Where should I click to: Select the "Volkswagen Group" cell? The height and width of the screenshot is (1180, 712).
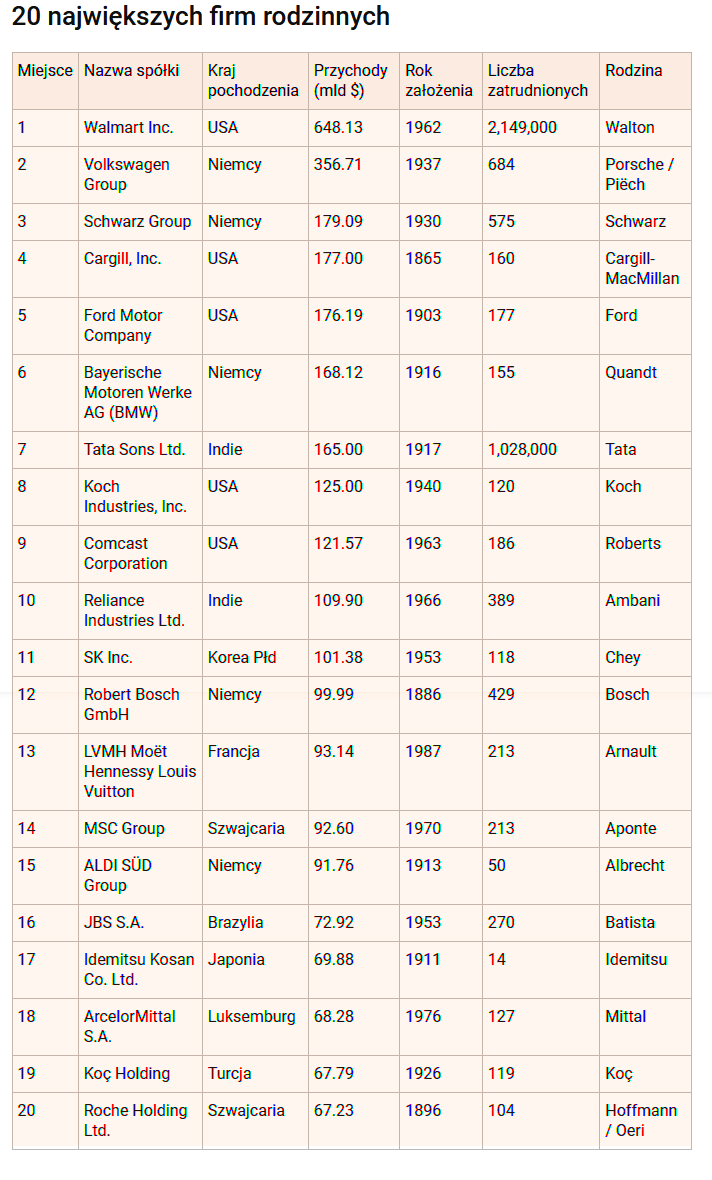point(127,174)
